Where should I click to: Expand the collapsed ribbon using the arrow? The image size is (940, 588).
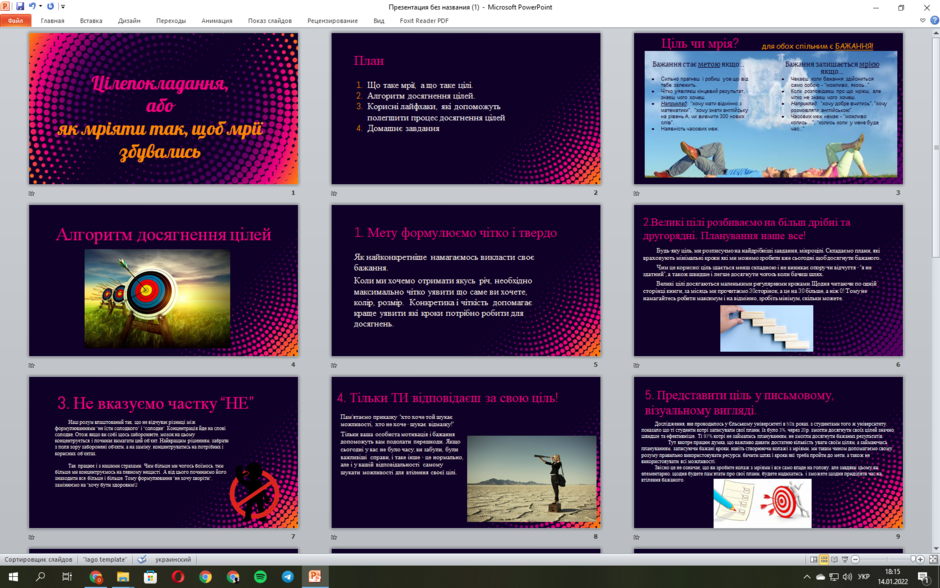coord(923,20)
